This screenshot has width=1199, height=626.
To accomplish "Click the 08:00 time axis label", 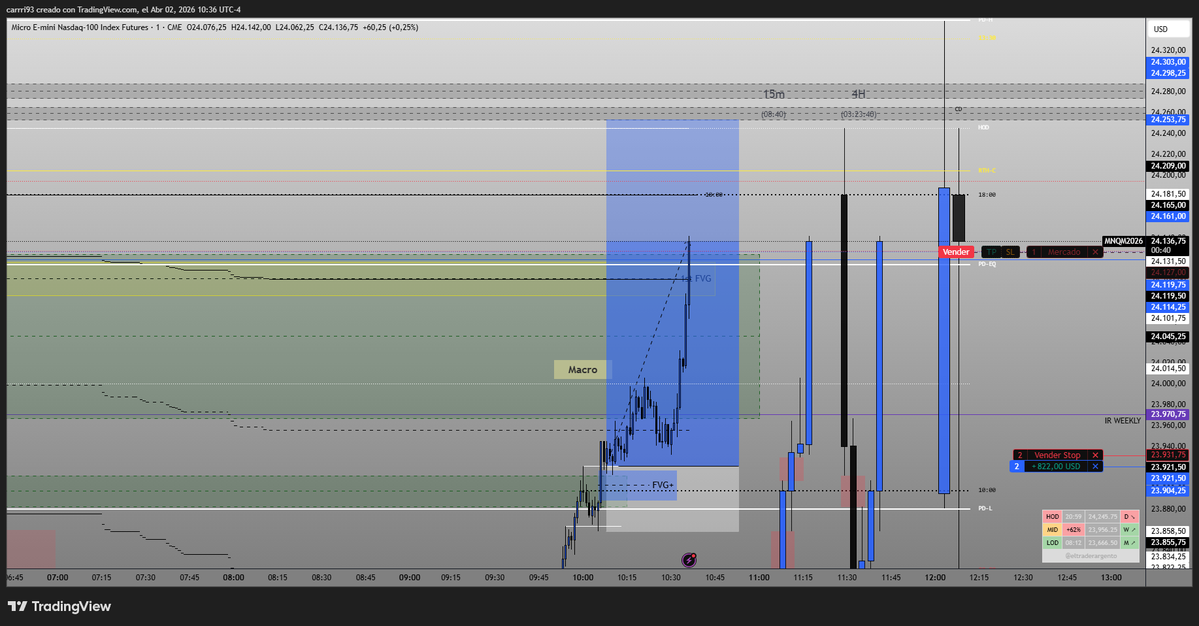I will click(233, 578).
